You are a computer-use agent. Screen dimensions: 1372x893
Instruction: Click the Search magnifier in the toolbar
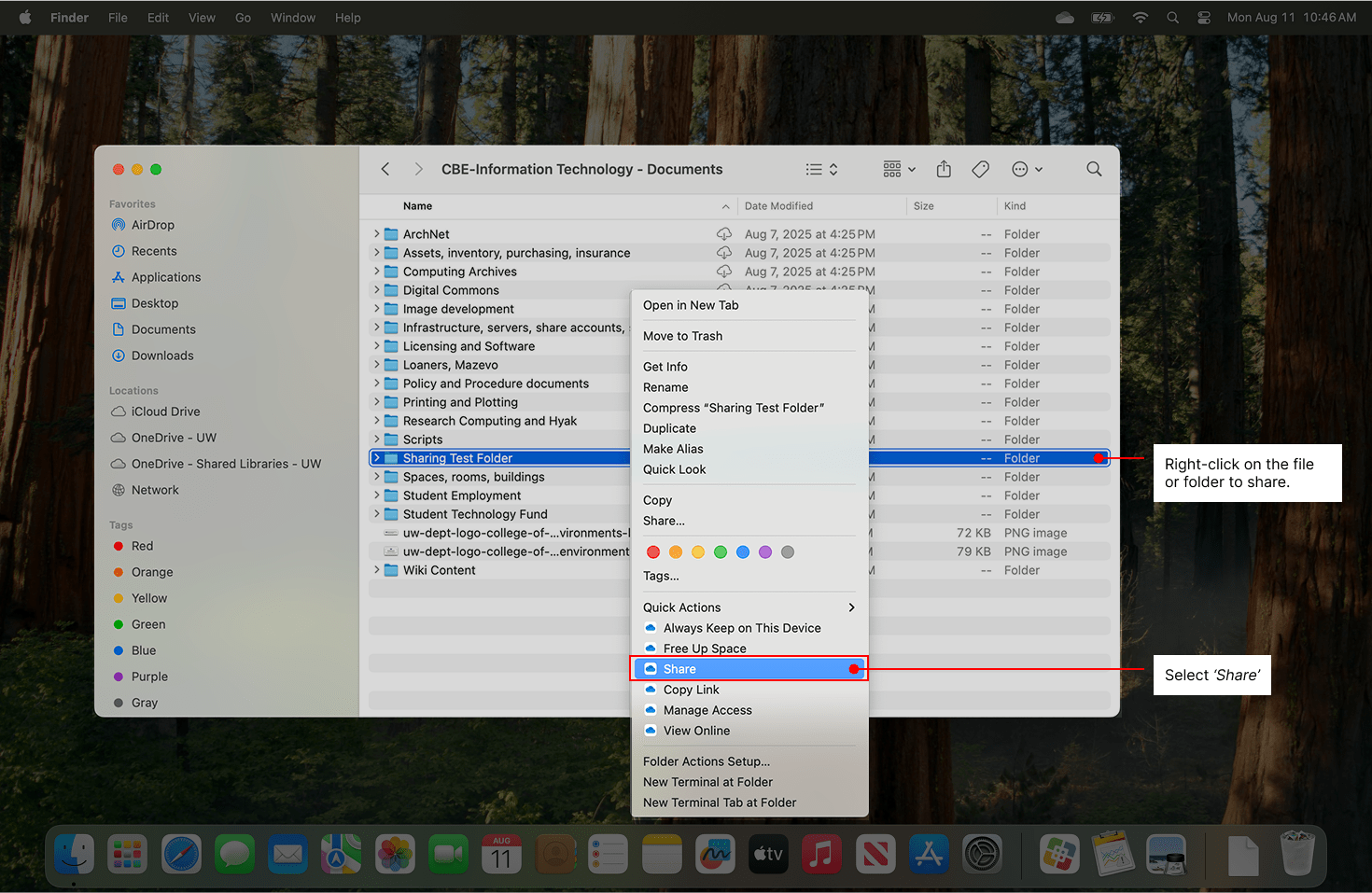[1094, 169]
